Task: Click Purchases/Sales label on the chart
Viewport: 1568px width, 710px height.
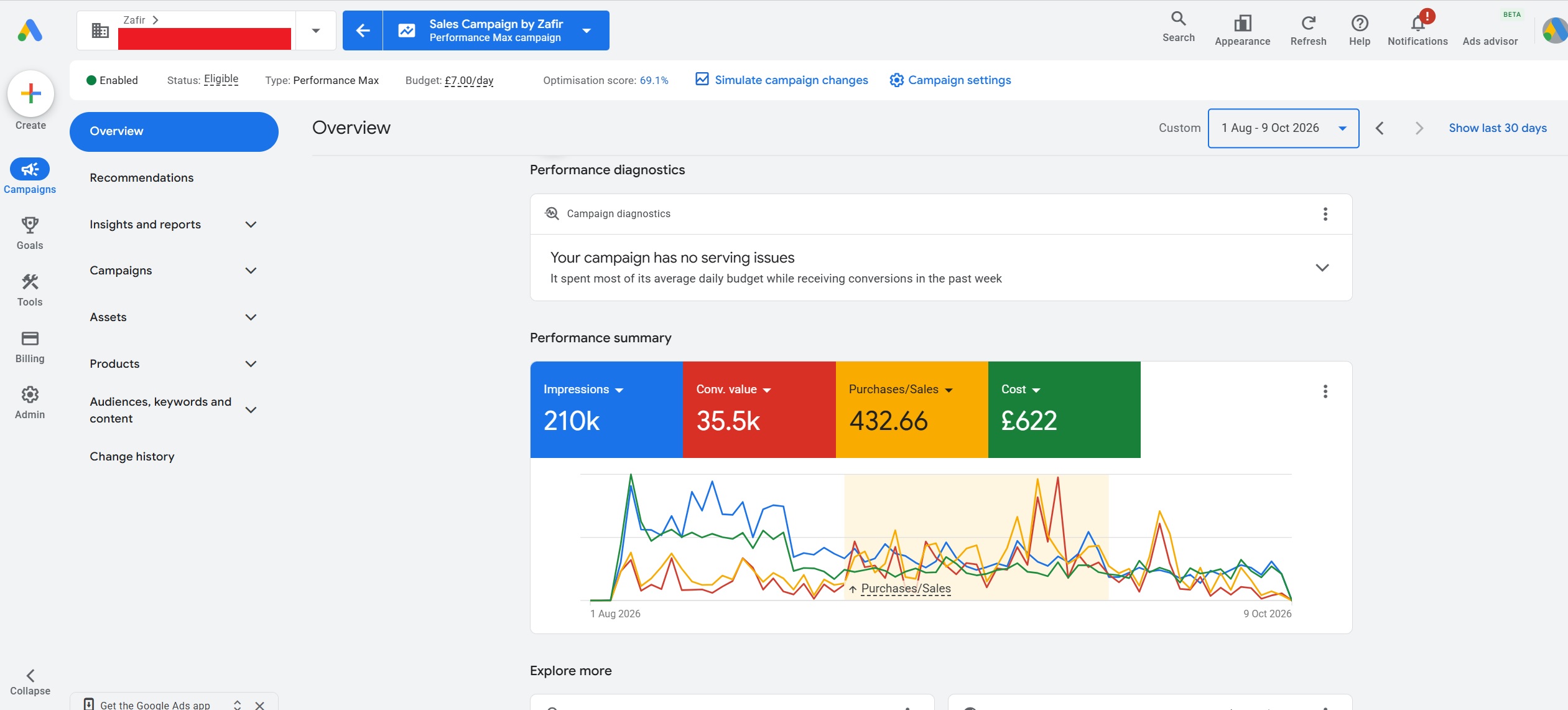Action: point(906,589)
